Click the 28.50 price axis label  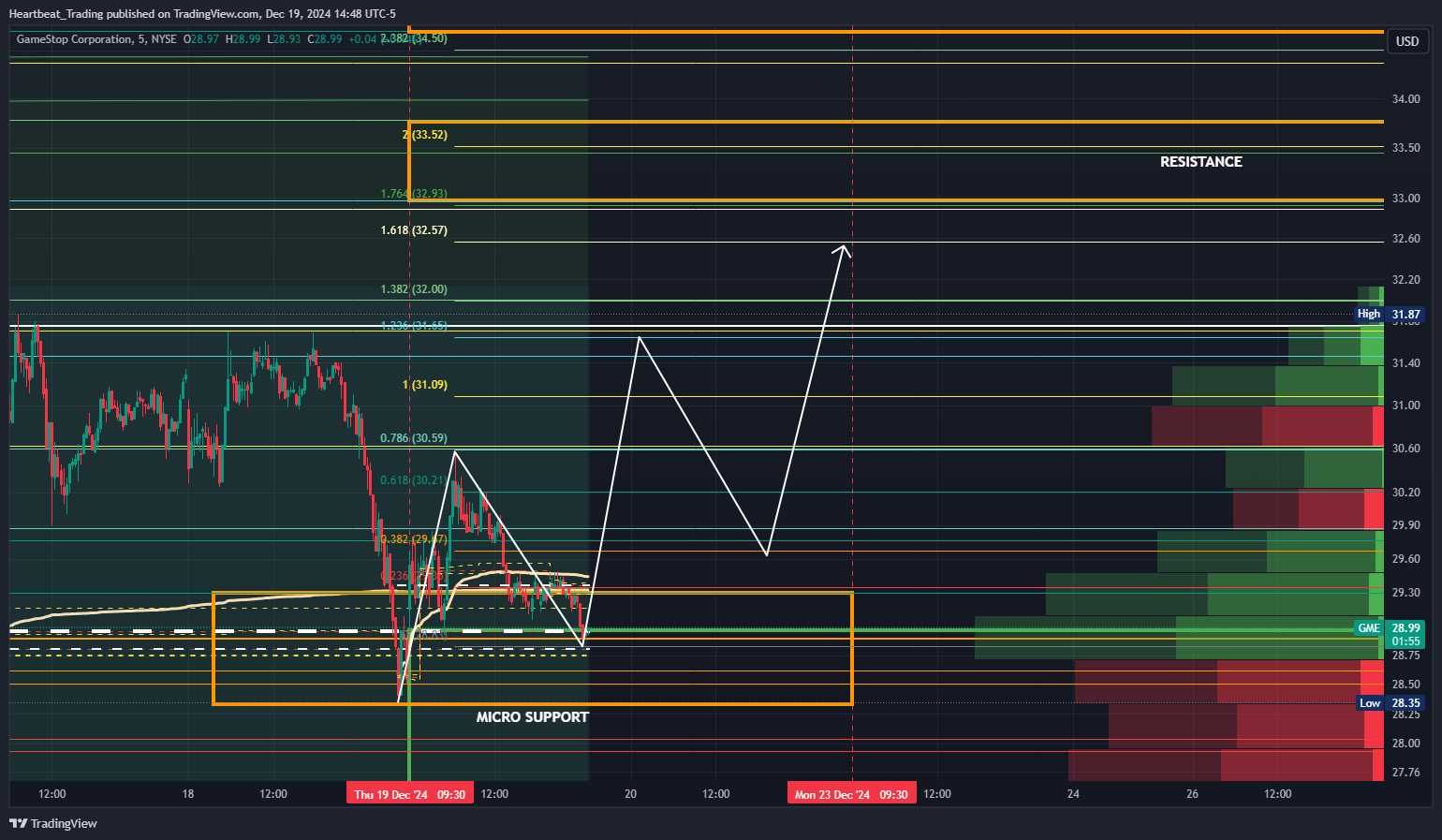point(1406,685)
